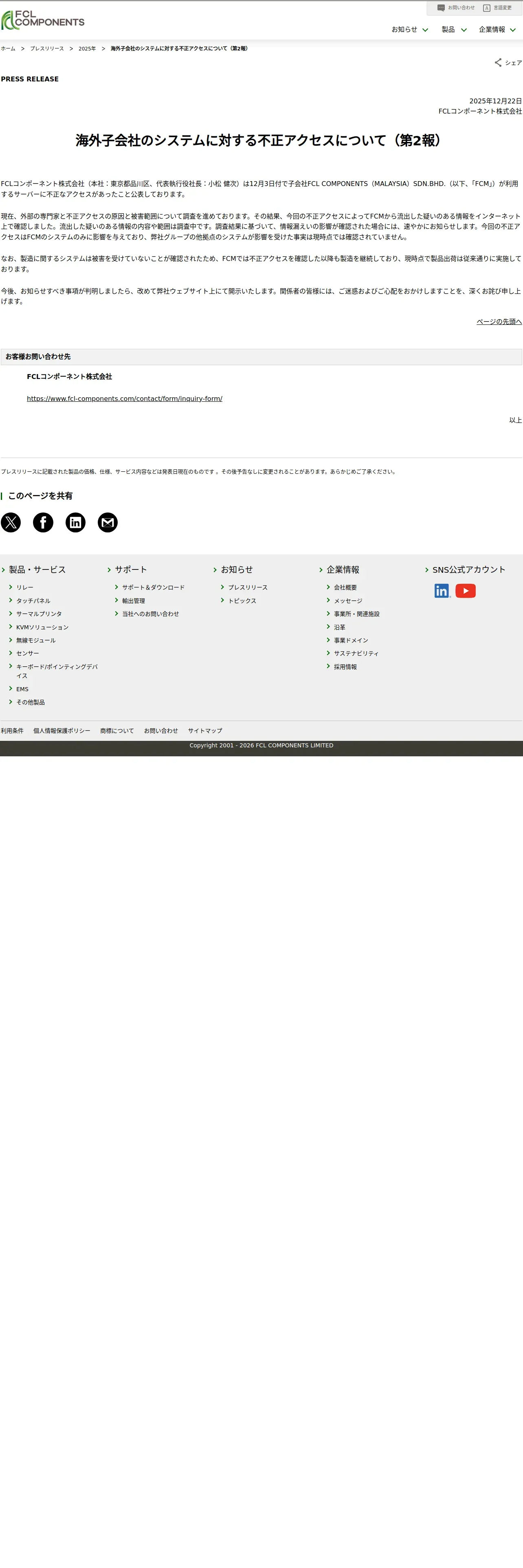Click the PRESS RELEASE label

[30, 79]
